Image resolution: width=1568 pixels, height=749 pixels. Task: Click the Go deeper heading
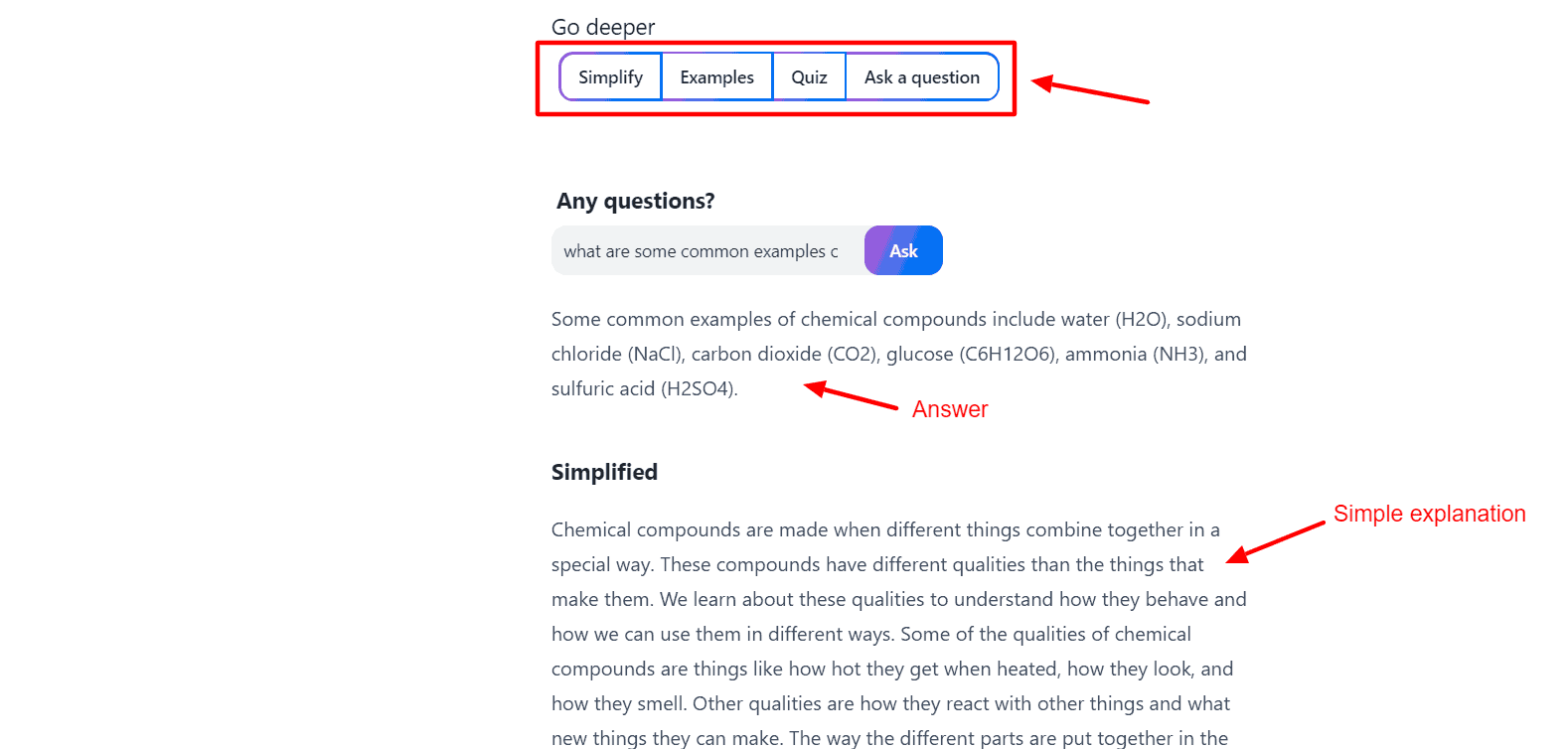tap(603, 28)
